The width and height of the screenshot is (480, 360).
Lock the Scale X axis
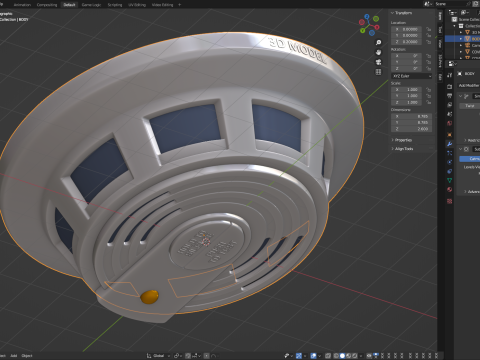pyautogui.click(x=428, y=90)
